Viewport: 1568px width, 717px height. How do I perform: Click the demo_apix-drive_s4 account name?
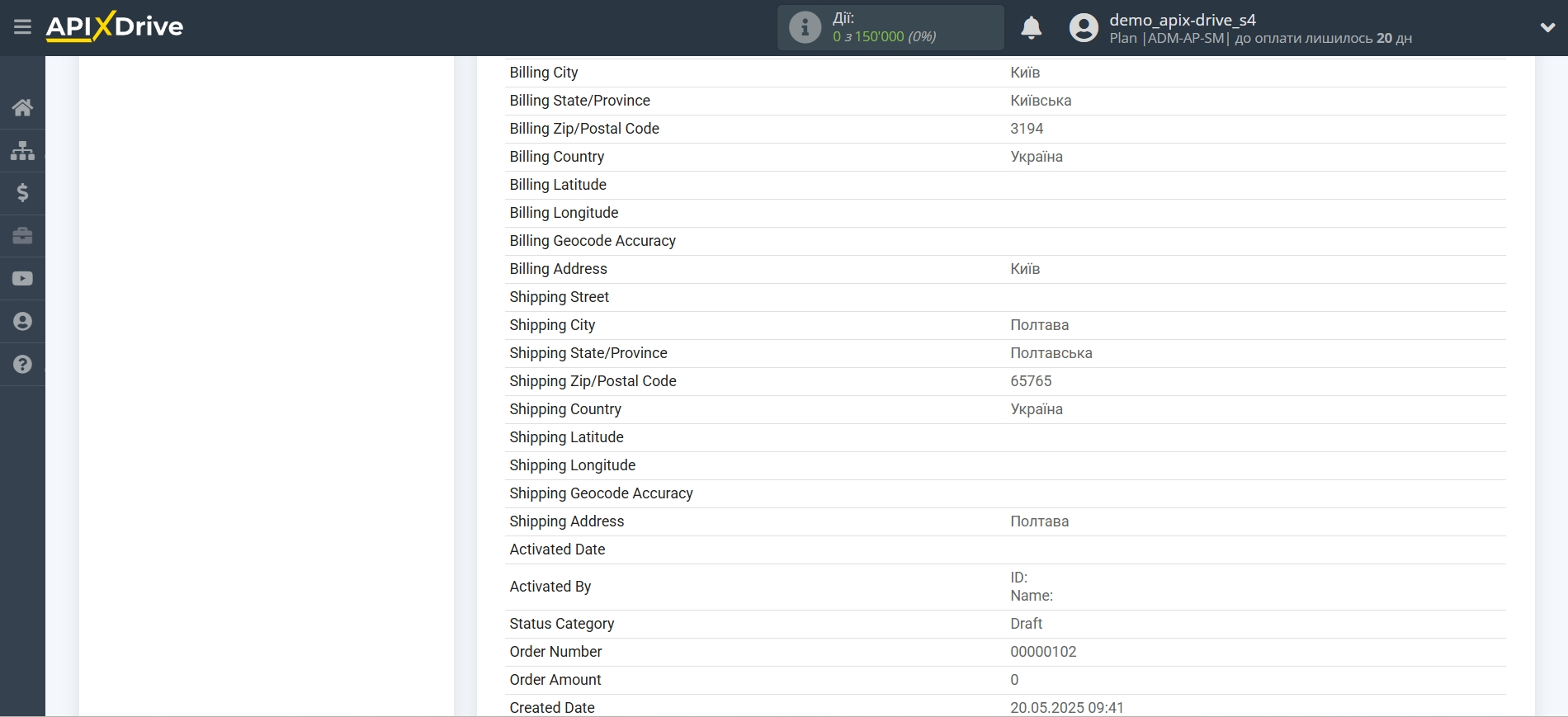[1183, 20]
